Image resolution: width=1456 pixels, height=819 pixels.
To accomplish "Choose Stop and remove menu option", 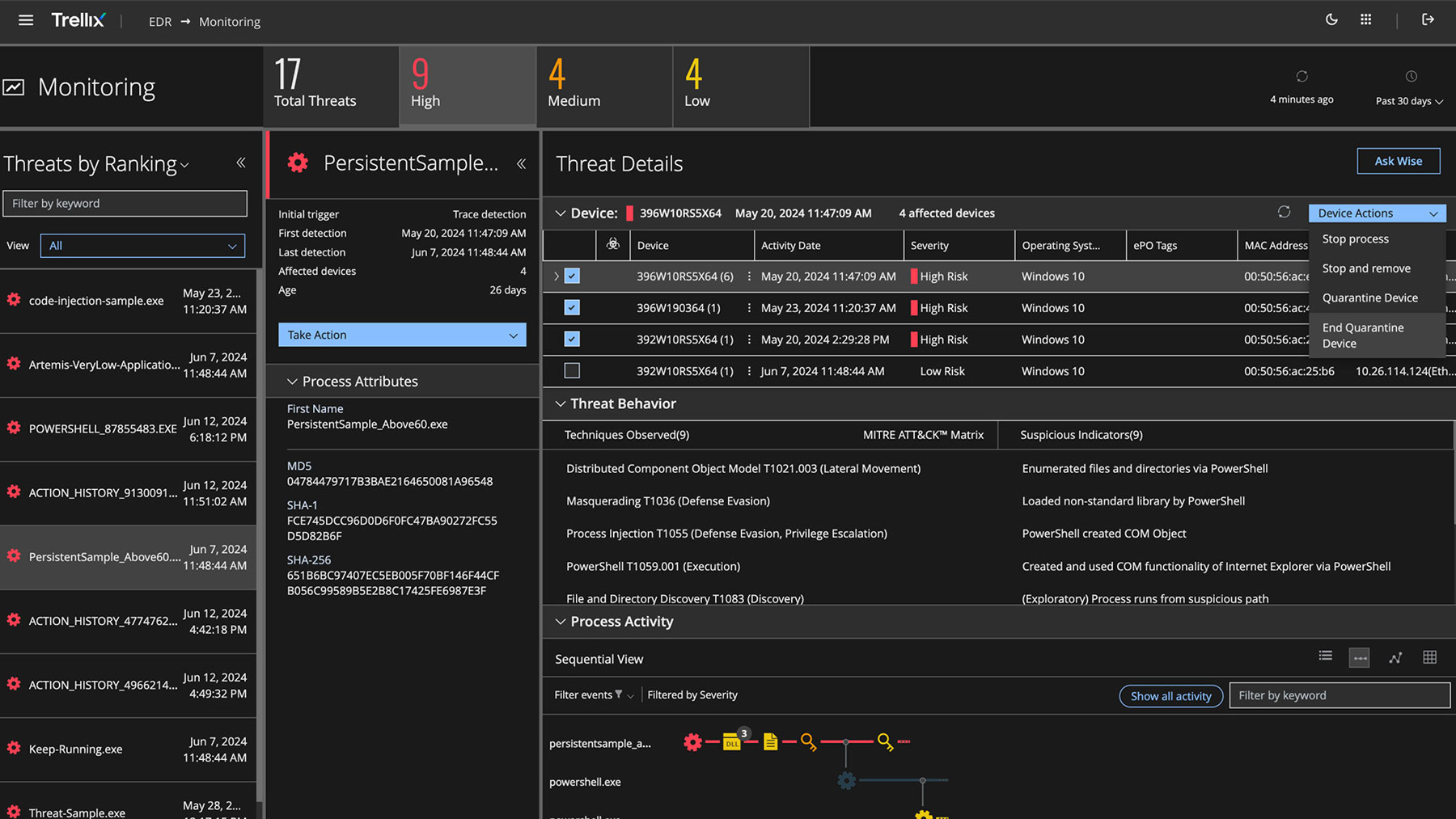I will coord(1366,268).
